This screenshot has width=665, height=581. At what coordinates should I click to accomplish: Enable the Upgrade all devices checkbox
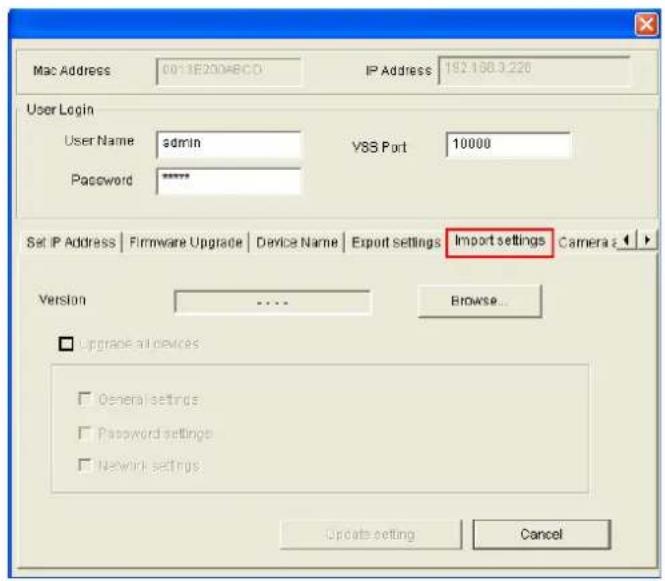pyautogui.click(x=66, y=344)
